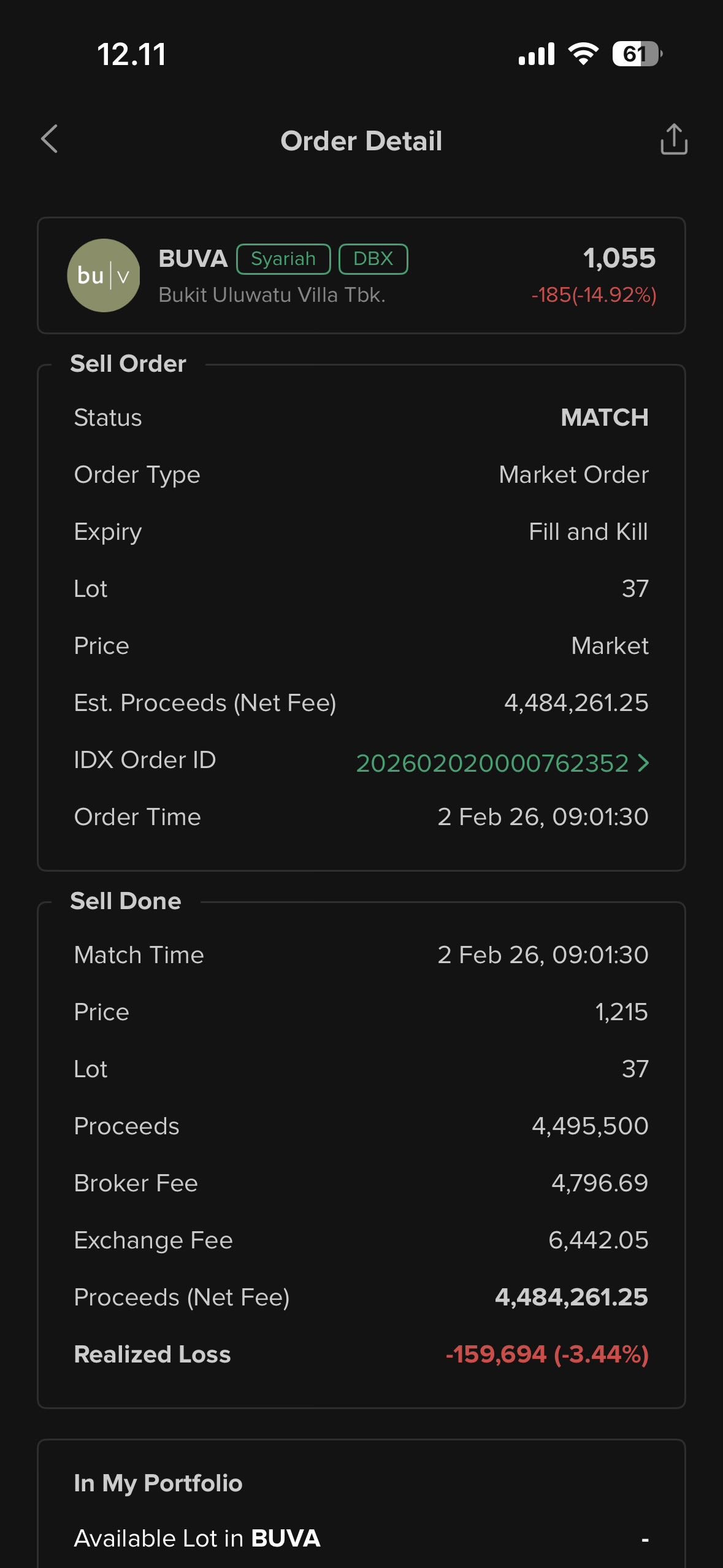723x1568 pixels.
Task: Tap the Realized Loss value
Action: pos(547,1354)
